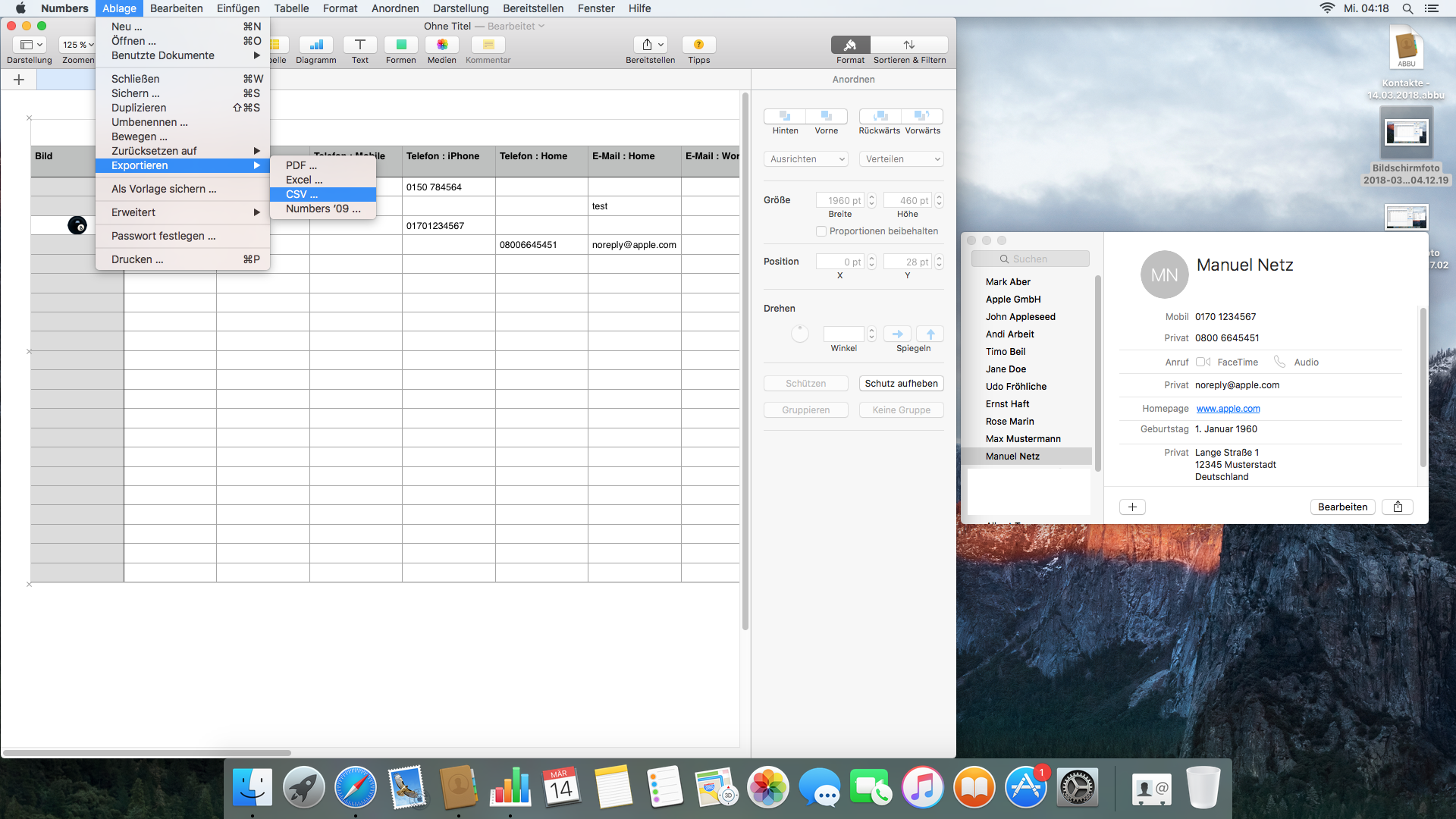Open the Formen shapes tool
Viewport: 1456px width, 819px height.
click(x=400, y=45)
